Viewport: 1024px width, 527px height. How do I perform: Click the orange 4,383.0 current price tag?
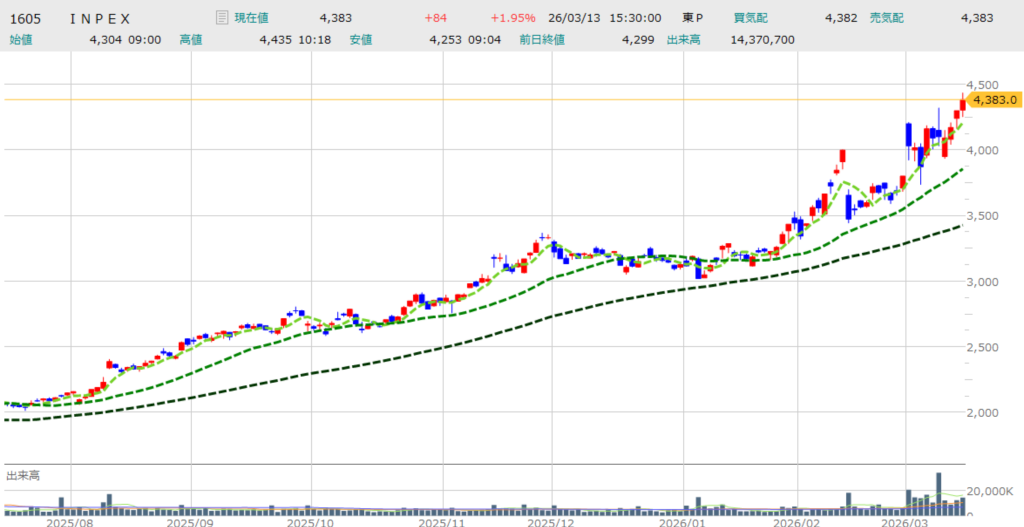click(x=993, y=100)
